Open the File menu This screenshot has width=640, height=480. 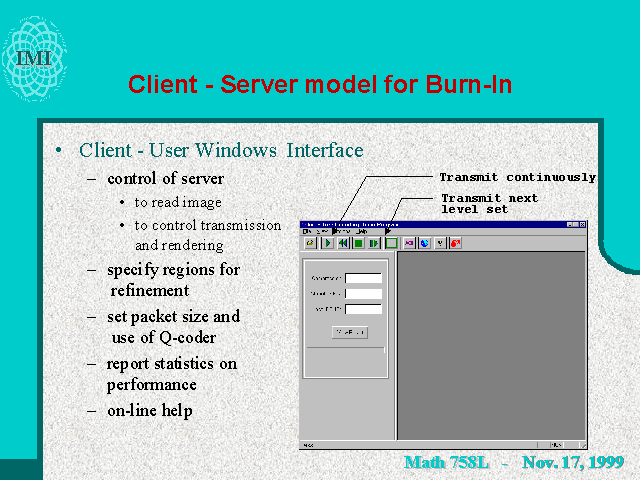pyautogui.click(x=307, y=232)
